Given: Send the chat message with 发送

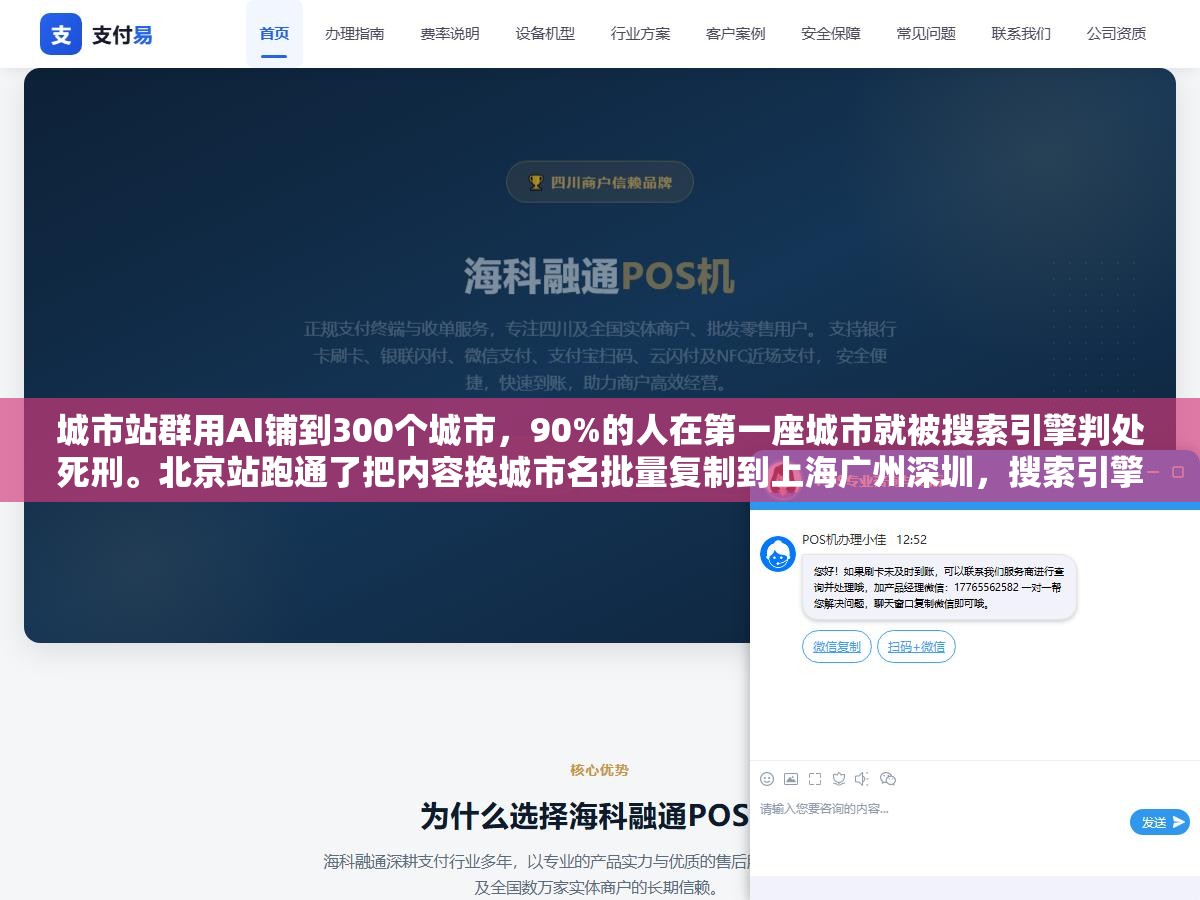Looking at the screenshot, I should 1160,822.
